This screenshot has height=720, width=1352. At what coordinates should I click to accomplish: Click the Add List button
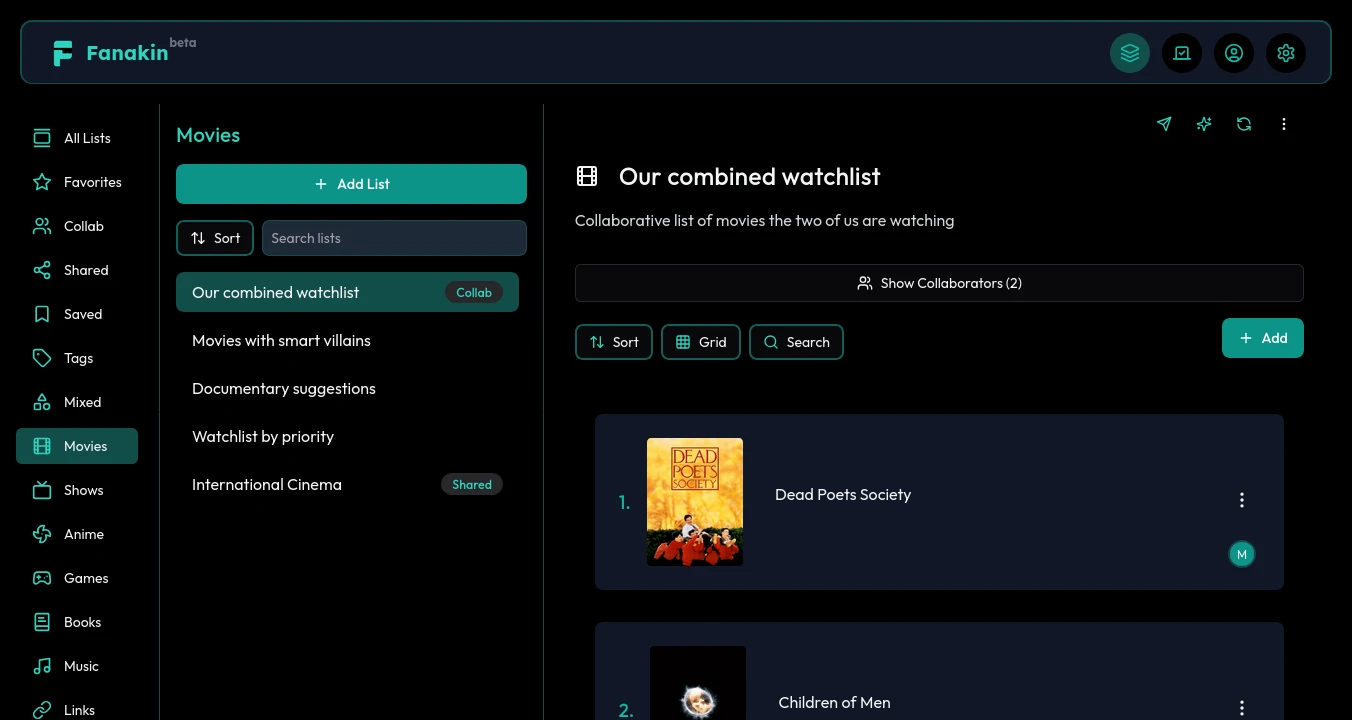pyautogui.click(x=351, y=184)
